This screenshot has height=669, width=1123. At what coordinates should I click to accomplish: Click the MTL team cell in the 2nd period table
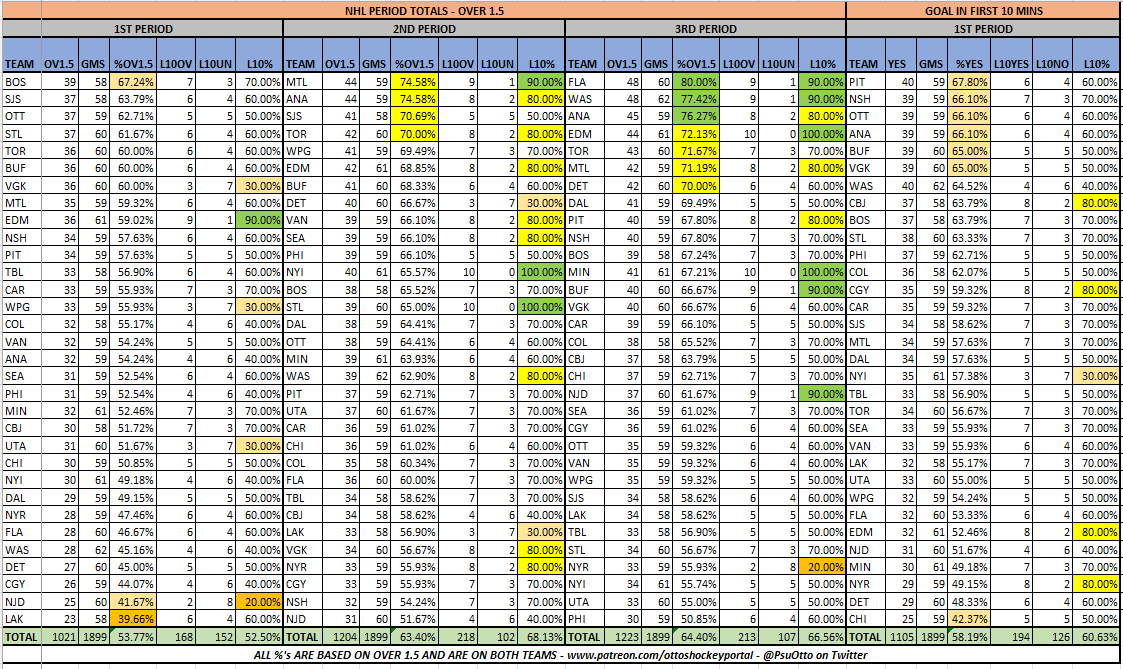point(302,82)
